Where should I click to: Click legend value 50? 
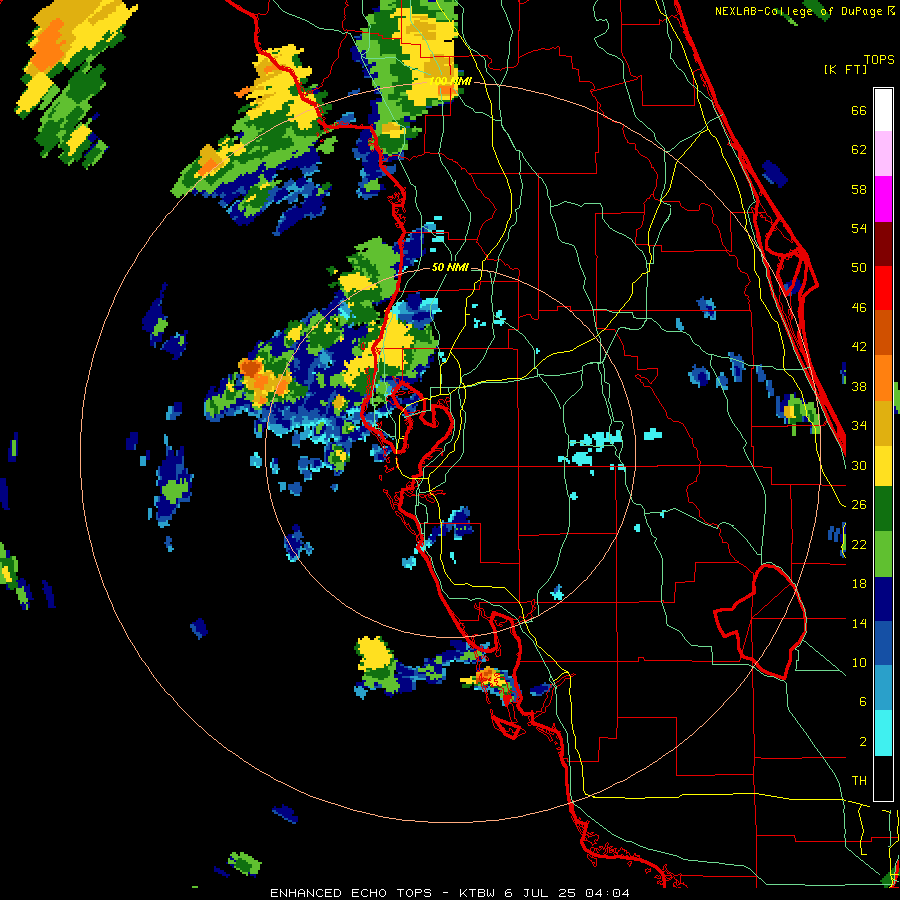[x=859, y=267]
